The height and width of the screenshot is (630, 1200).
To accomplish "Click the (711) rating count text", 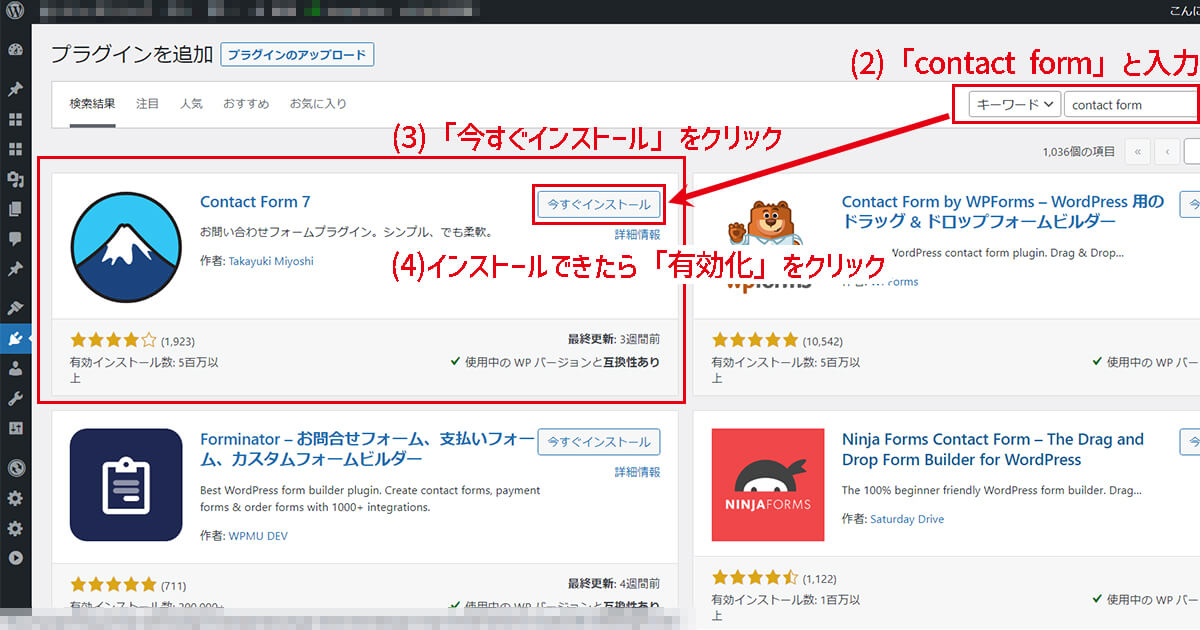I will pyautogui.click(x=173, y=586).
